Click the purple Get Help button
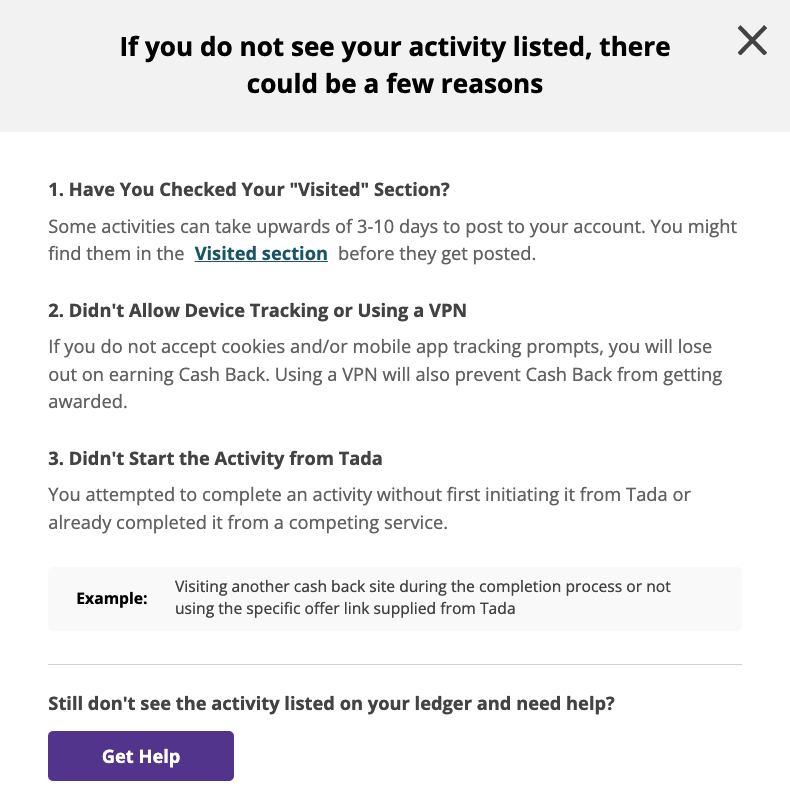The height and width of the screenshot is (812, 790). [141, 756]
